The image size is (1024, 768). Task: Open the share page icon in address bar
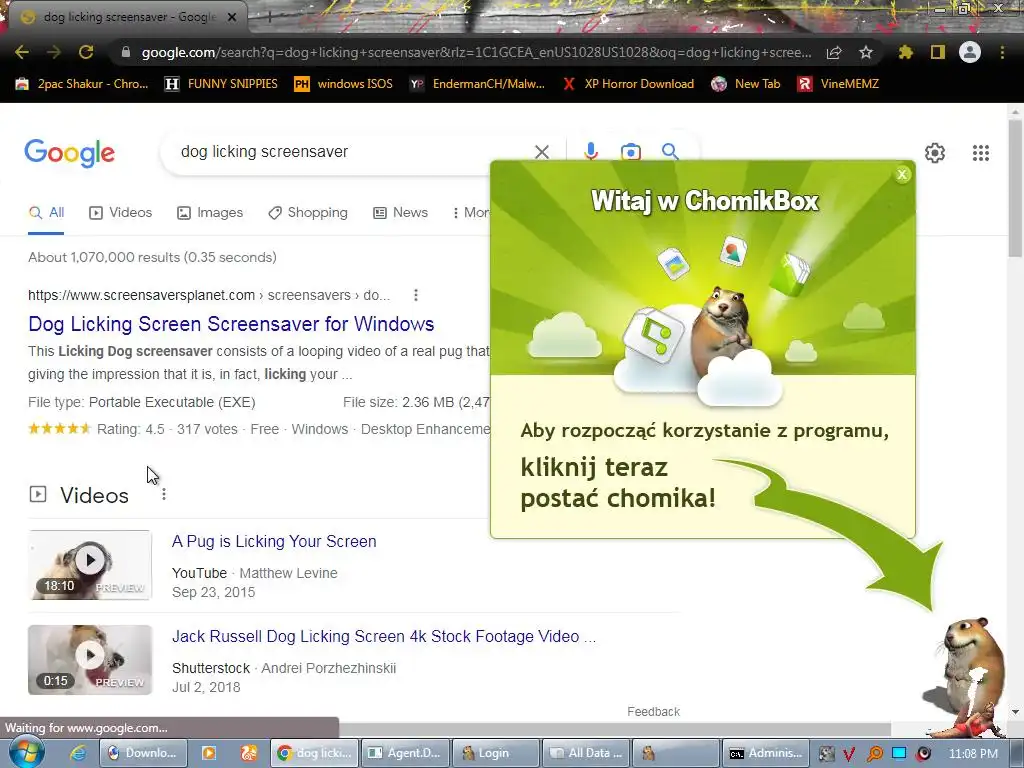pyautogui.click(x=834, y=52)
